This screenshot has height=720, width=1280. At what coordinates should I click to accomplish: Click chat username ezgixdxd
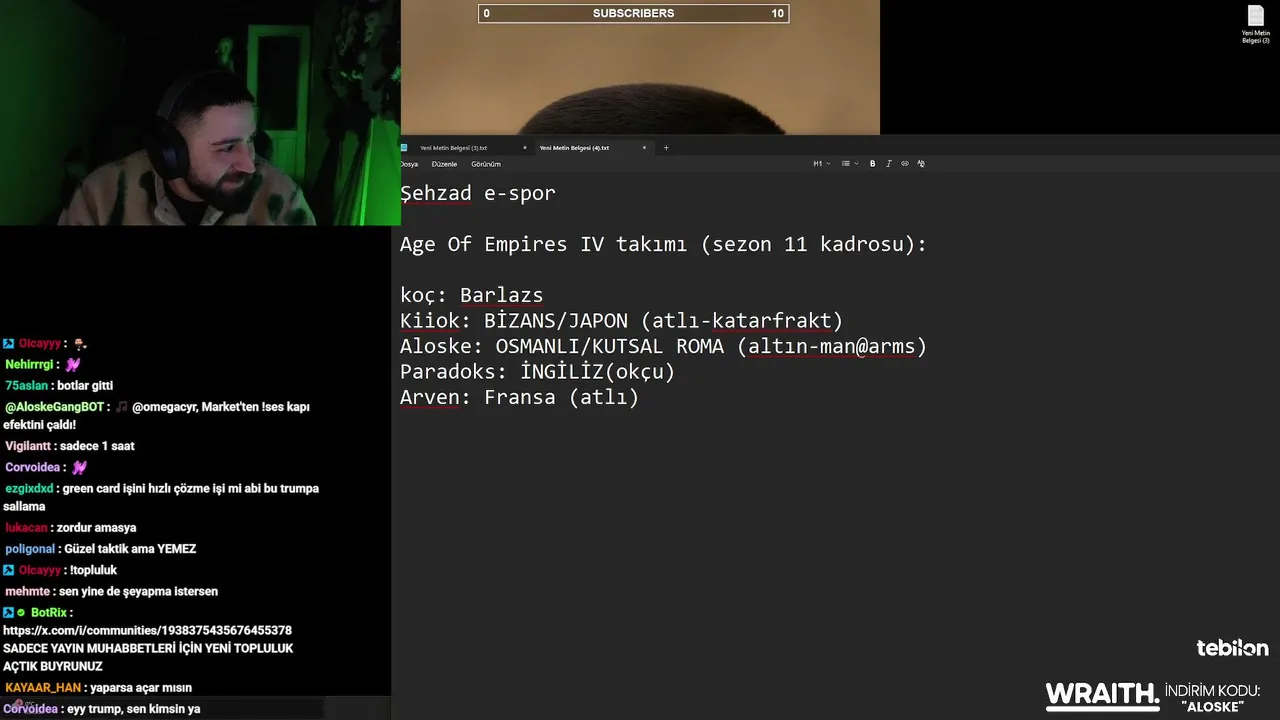click(30, 489)
